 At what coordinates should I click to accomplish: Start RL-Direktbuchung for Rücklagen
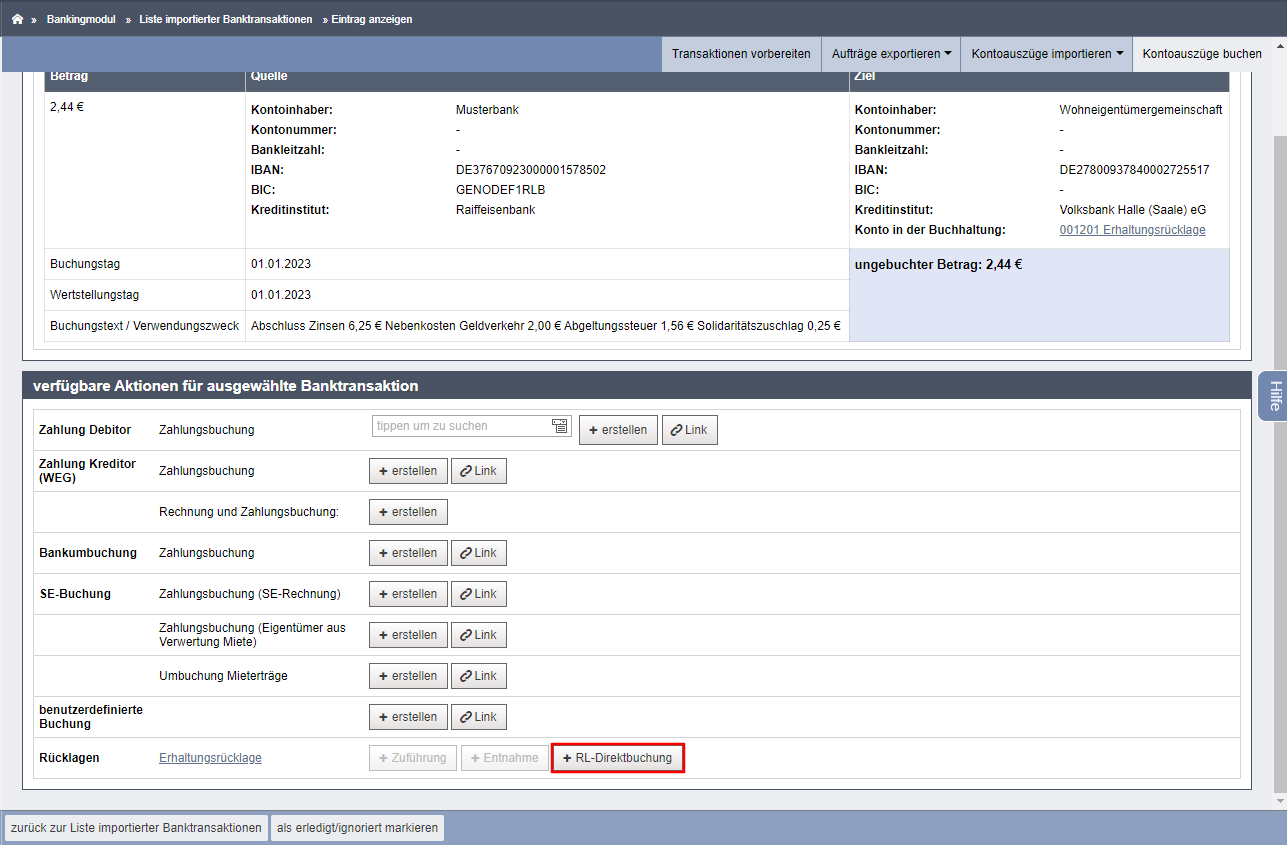pyautogui.click(x=618, y=758)
